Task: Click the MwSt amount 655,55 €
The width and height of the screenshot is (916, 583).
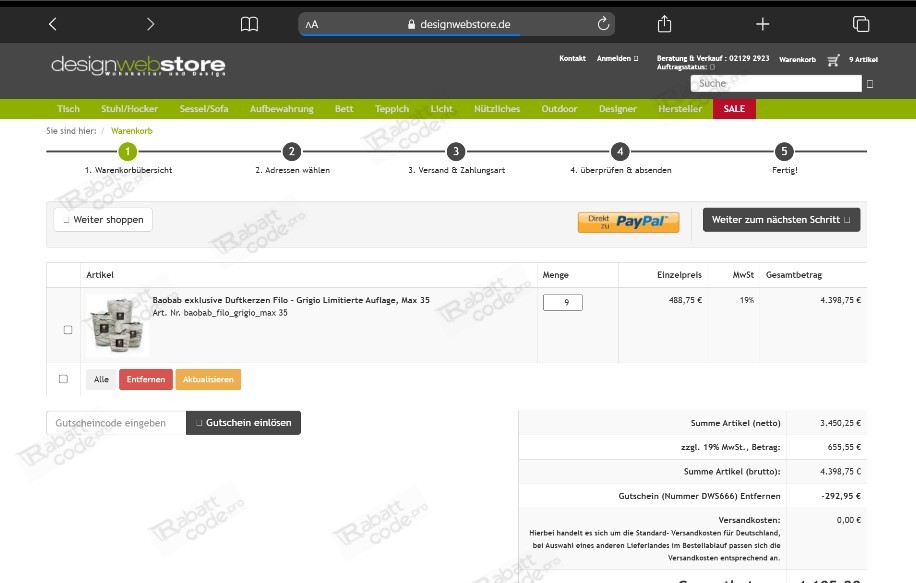Action: tap(844, 447)
